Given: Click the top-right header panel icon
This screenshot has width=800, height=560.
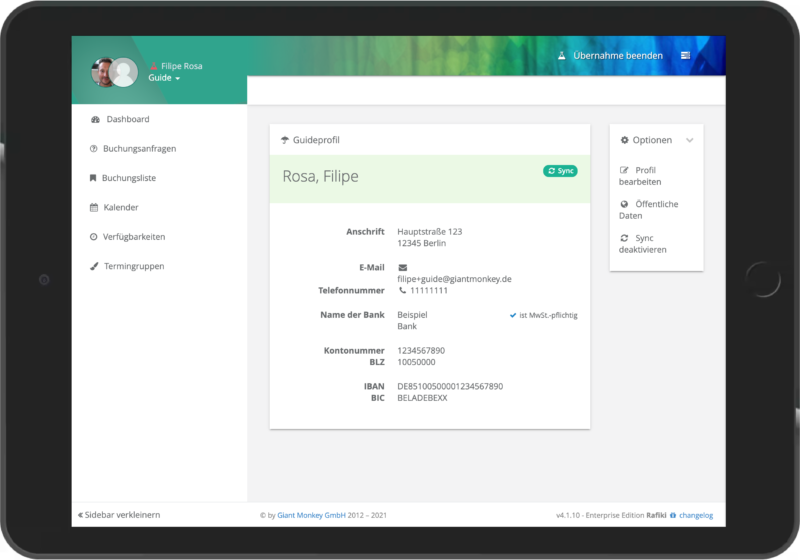Looking at the screenshot, I should (685, 56).
